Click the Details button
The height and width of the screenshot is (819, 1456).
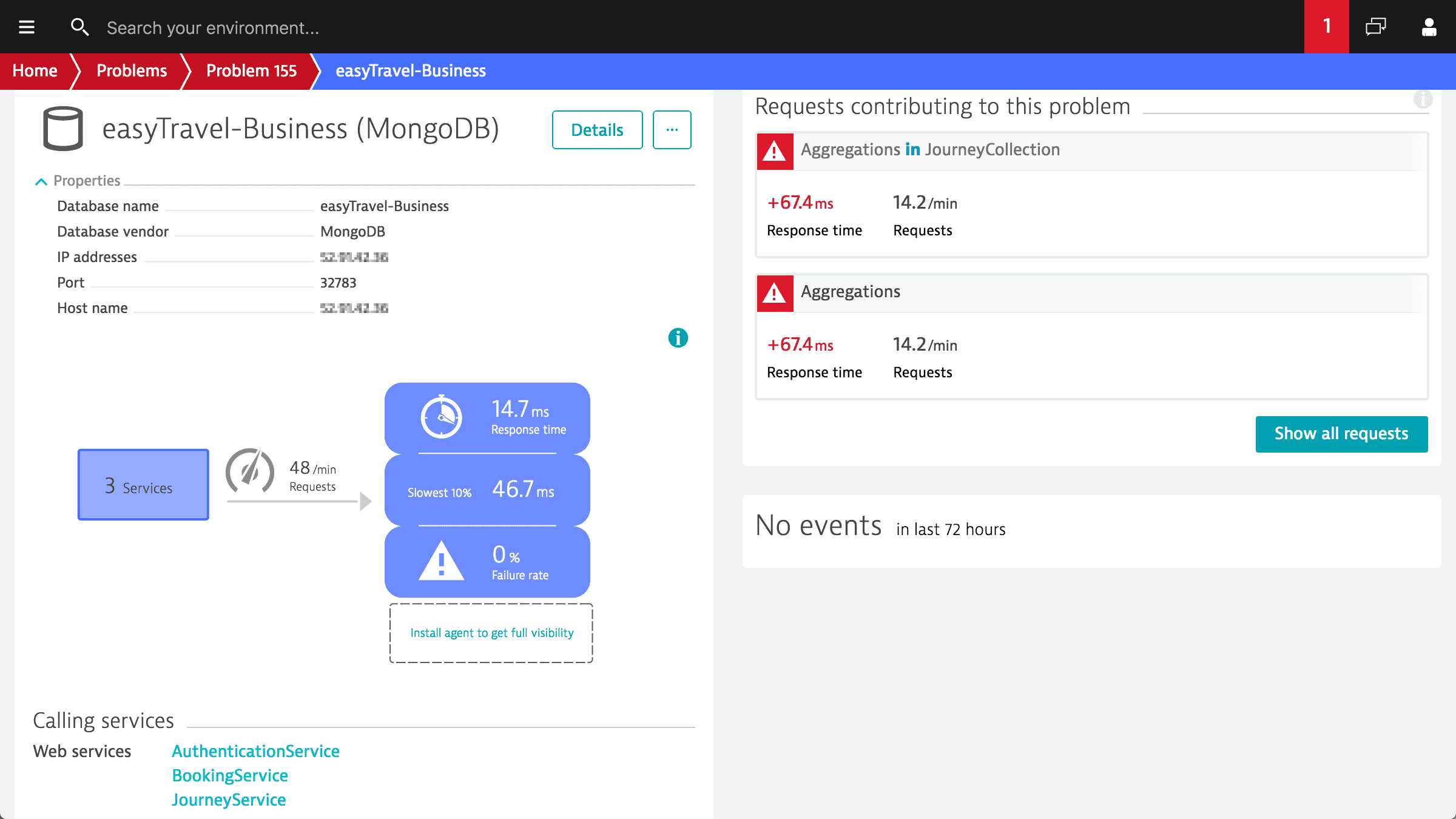(x=597, y=130)
